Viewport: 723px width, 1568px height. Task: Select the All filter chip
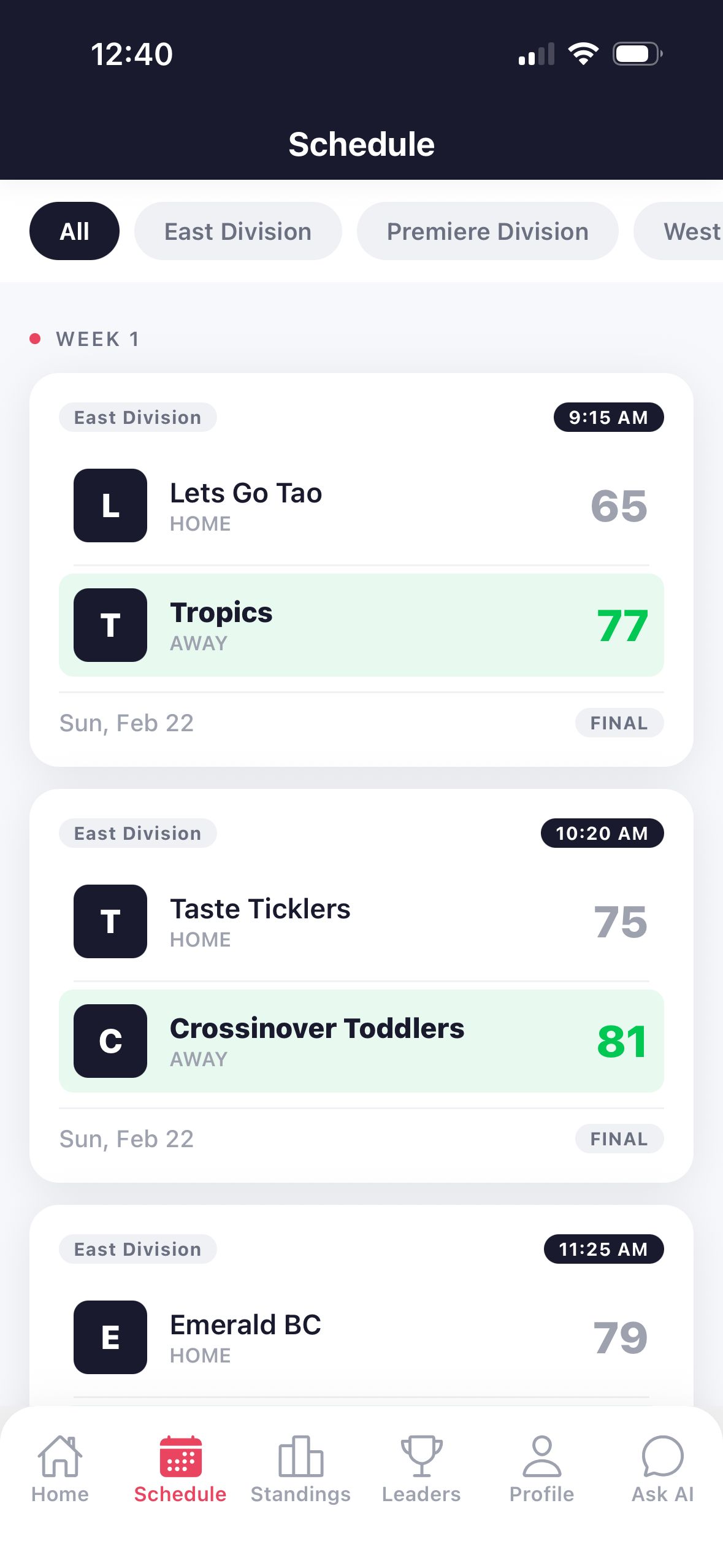pyautogui.click(x=74, y=231)
